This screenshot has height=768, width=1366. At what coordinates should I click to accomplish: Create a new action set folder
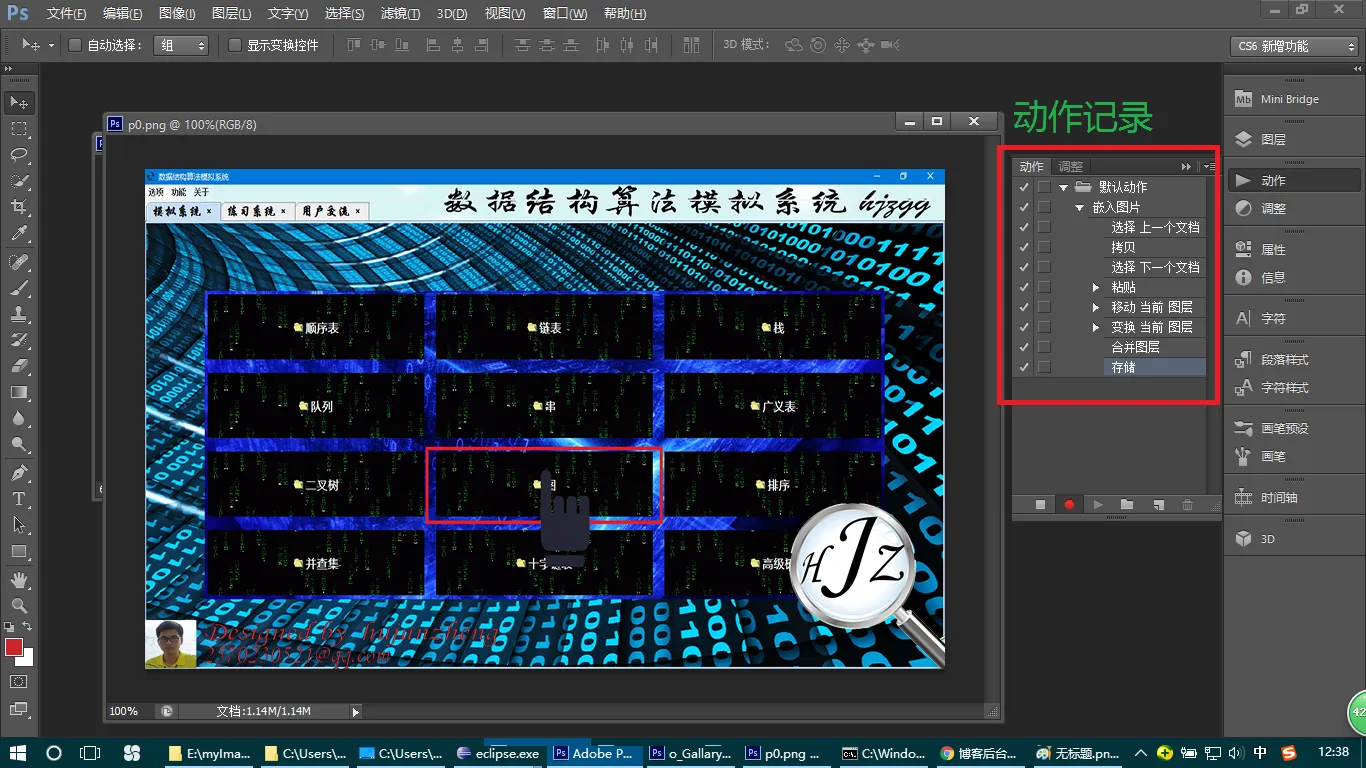point(1127,505)
